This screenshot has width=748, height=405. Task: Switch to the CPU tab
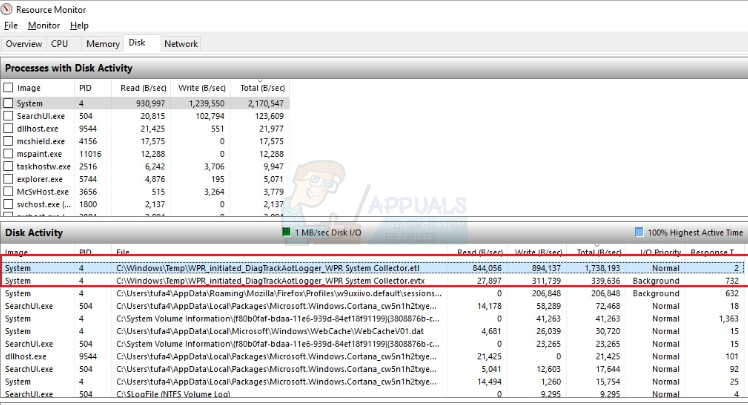tap(60, 44)
